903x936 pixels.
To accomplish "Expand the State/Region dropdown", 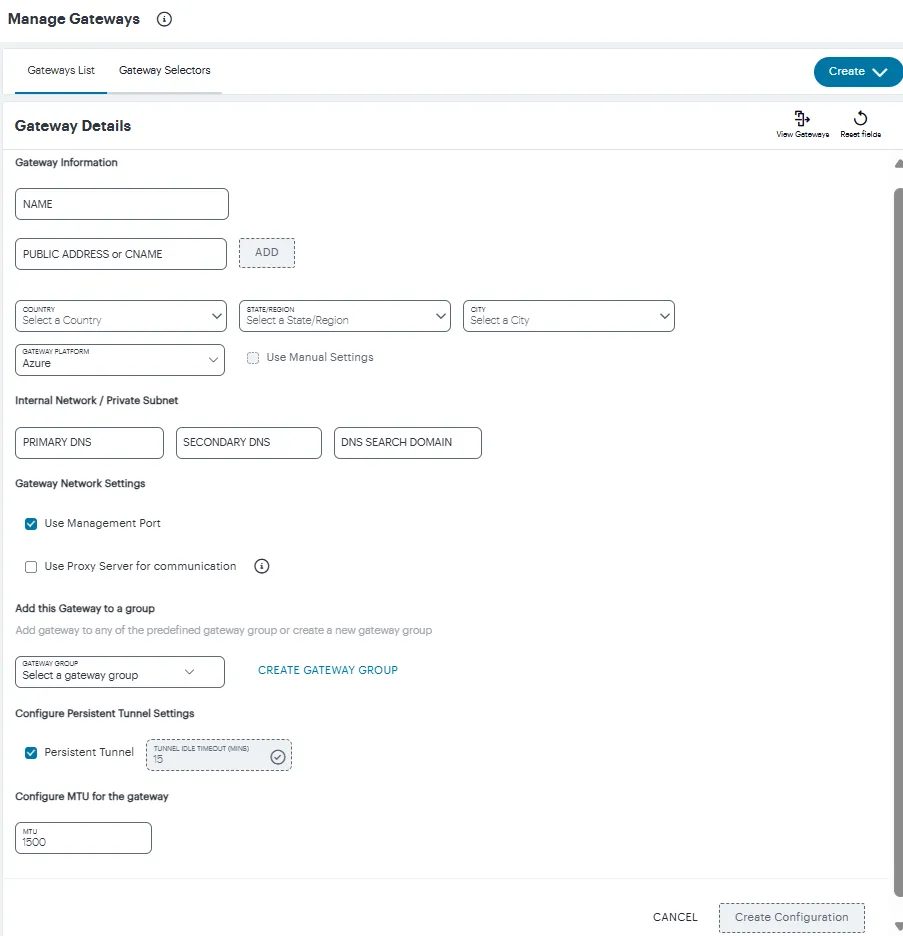I will [344, 316].
